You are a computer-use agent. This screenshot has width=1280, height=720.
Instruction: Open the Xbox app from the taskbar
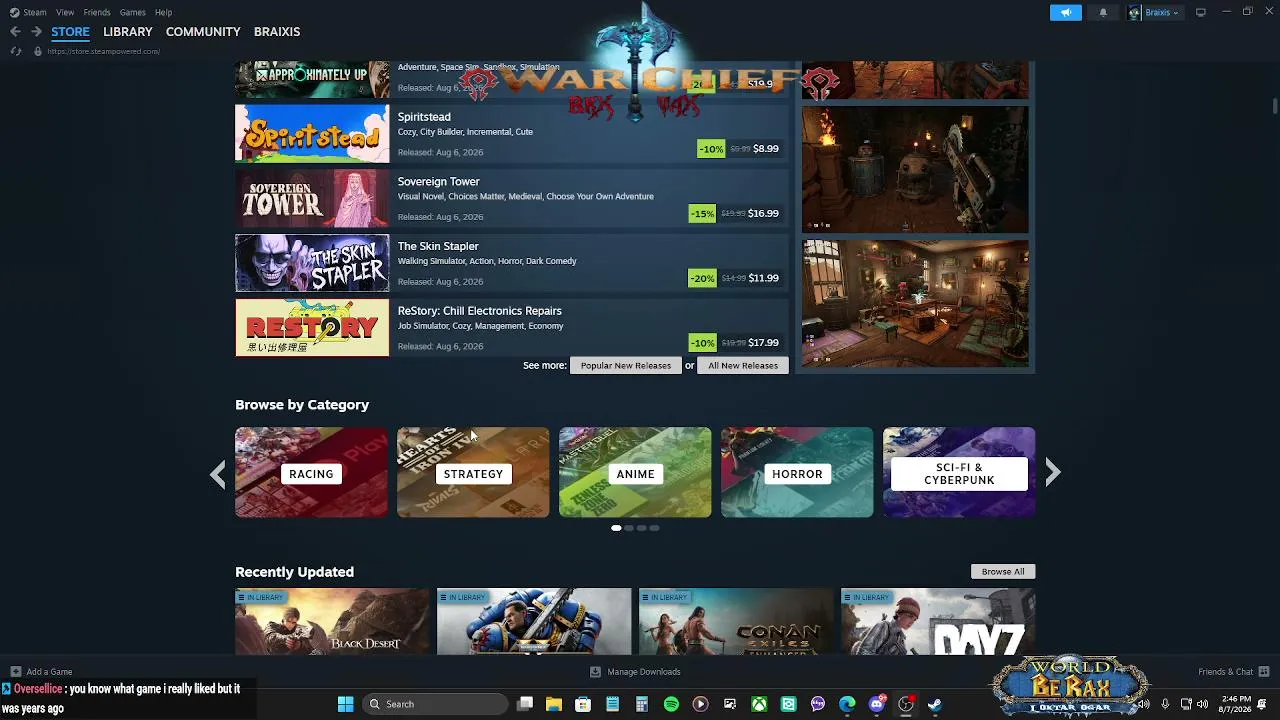759,704
